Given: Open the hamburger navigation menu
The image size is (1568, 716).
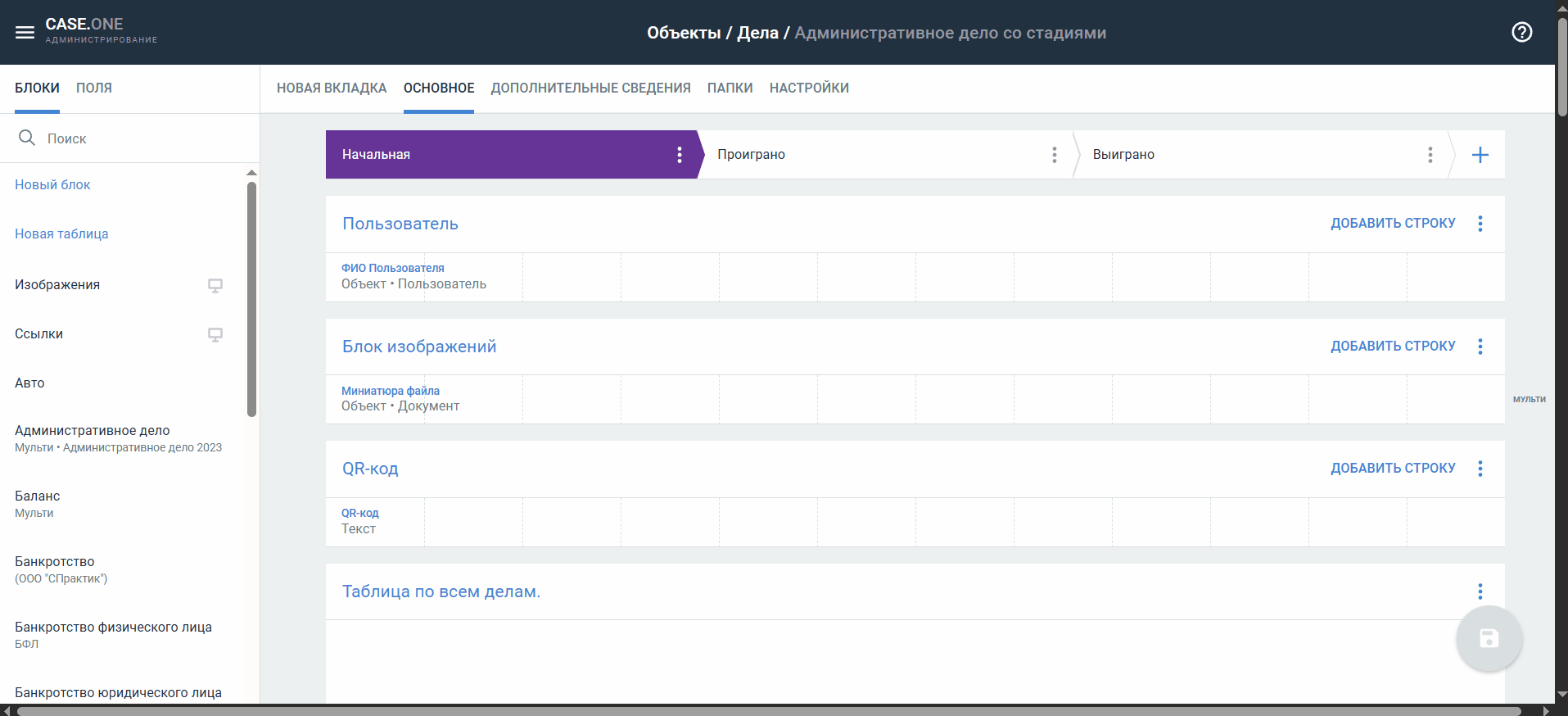Looking at the screenshot, I should 25,32.
